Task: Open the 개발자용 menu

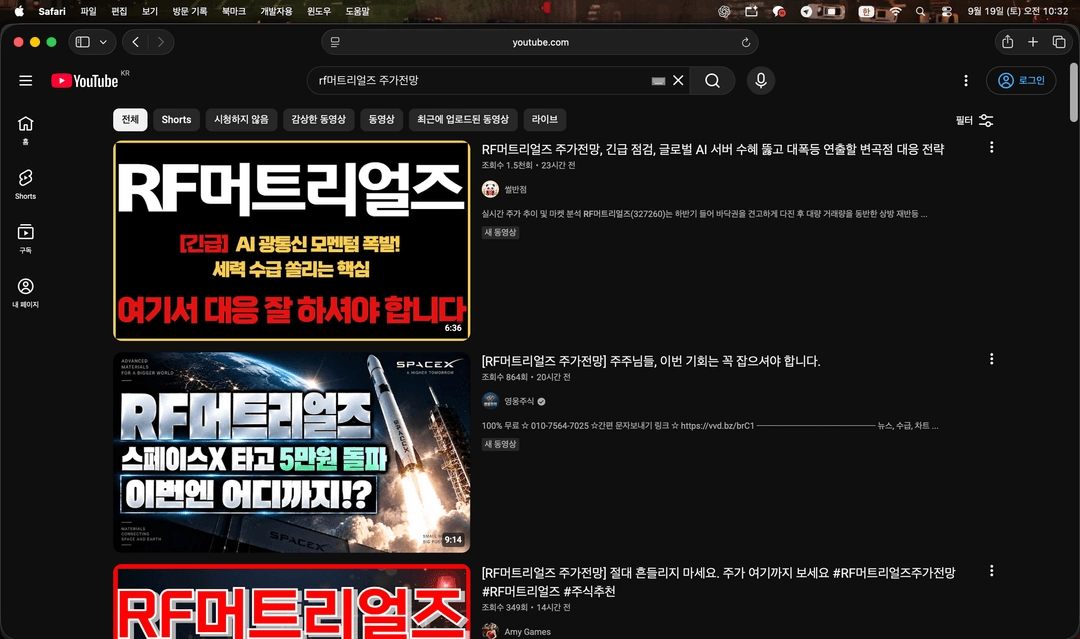Action: (276, 11)
